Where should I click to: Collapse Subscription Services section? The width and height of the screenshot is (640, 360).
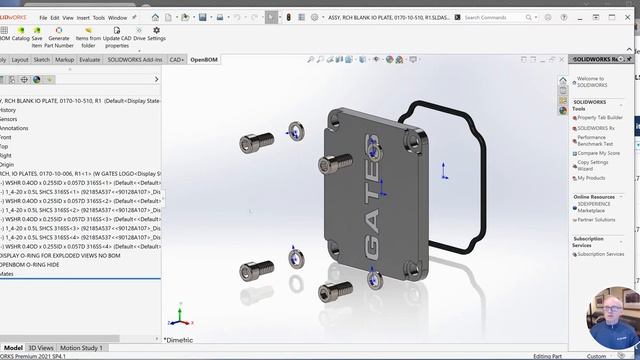point(621,242)
